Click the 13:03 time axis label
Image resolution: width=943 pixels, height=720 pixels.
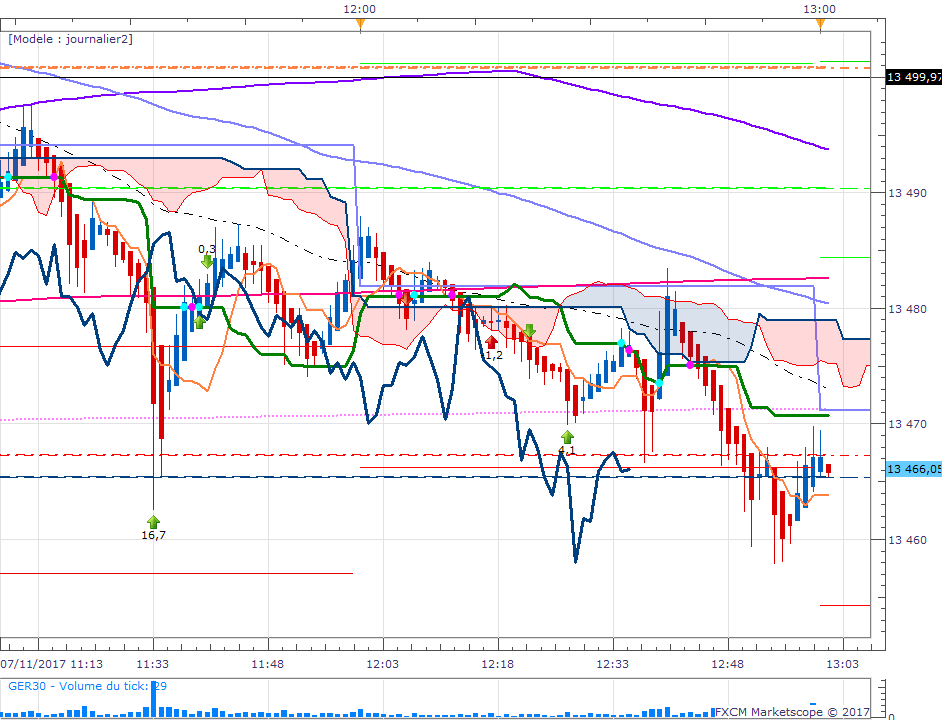(x=843, y=664)
